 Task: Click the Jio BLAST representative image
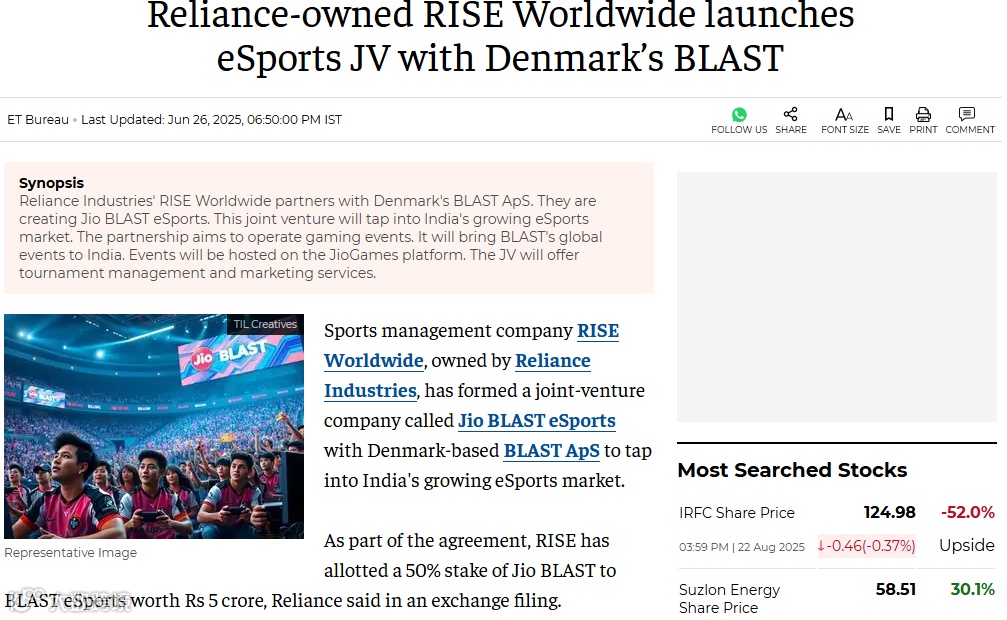click(154, 426)
